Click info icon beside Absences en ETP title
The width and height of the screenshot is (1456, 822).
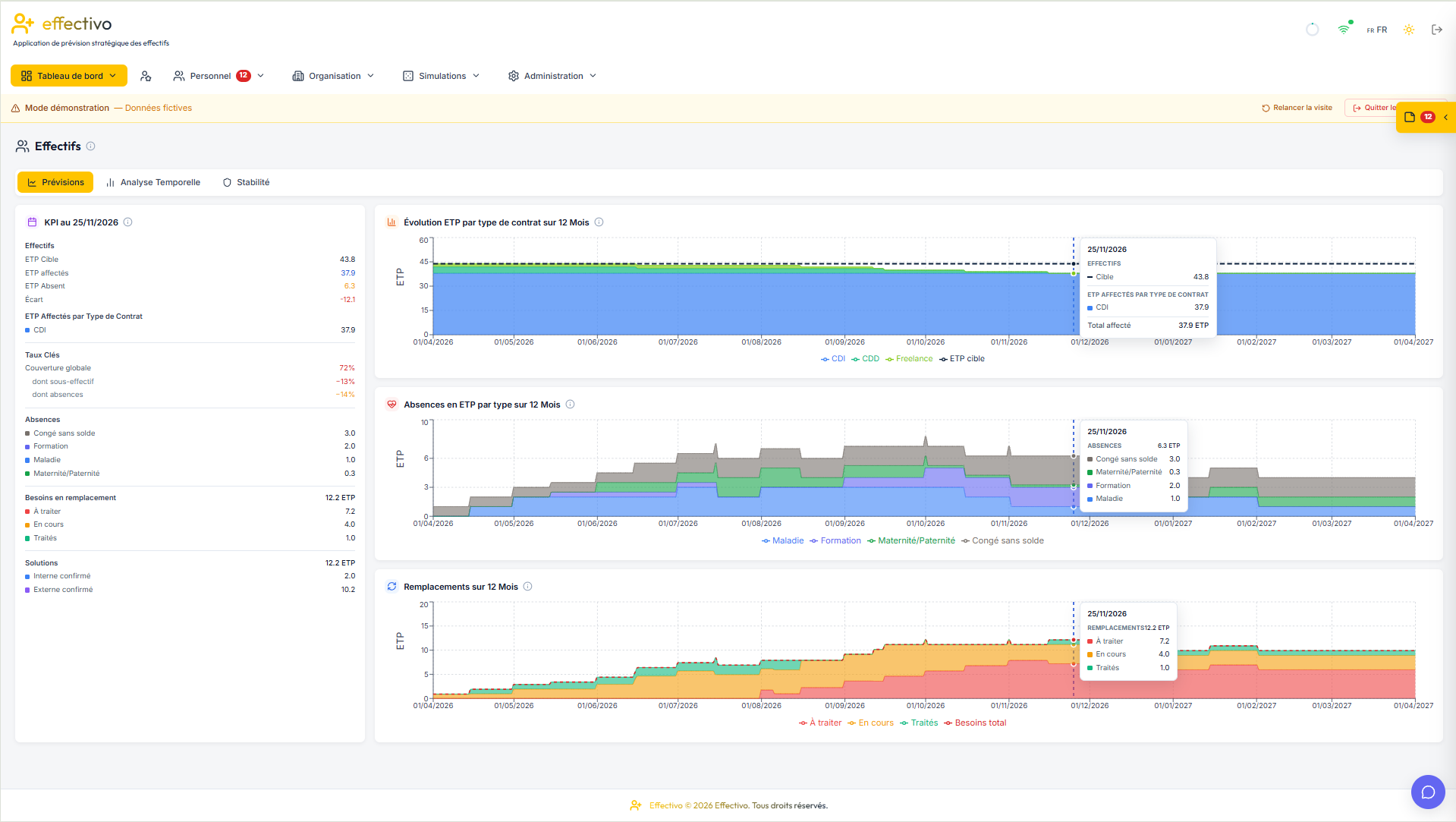(571, 405)
